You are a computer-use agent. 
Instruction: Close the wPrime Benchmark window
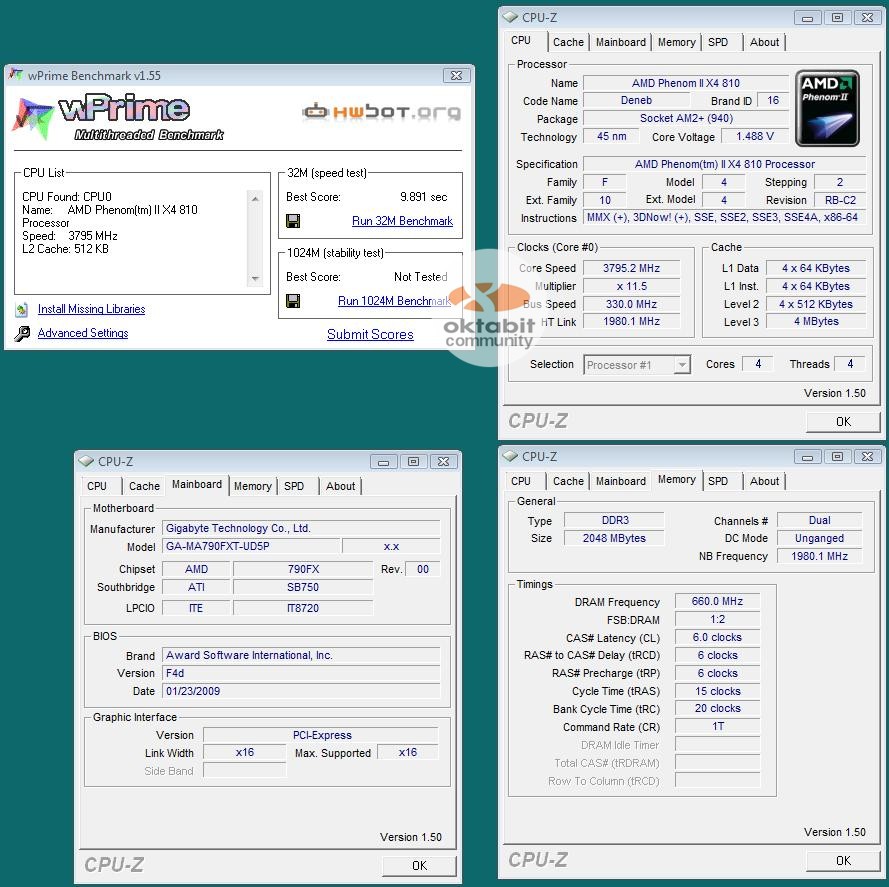click(456, 75)
